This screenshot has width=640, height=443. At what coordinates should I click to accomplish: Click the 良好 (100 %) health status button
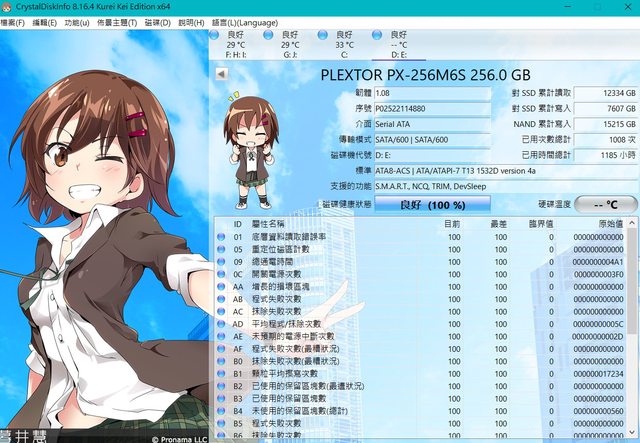click(x=433, y=205)
